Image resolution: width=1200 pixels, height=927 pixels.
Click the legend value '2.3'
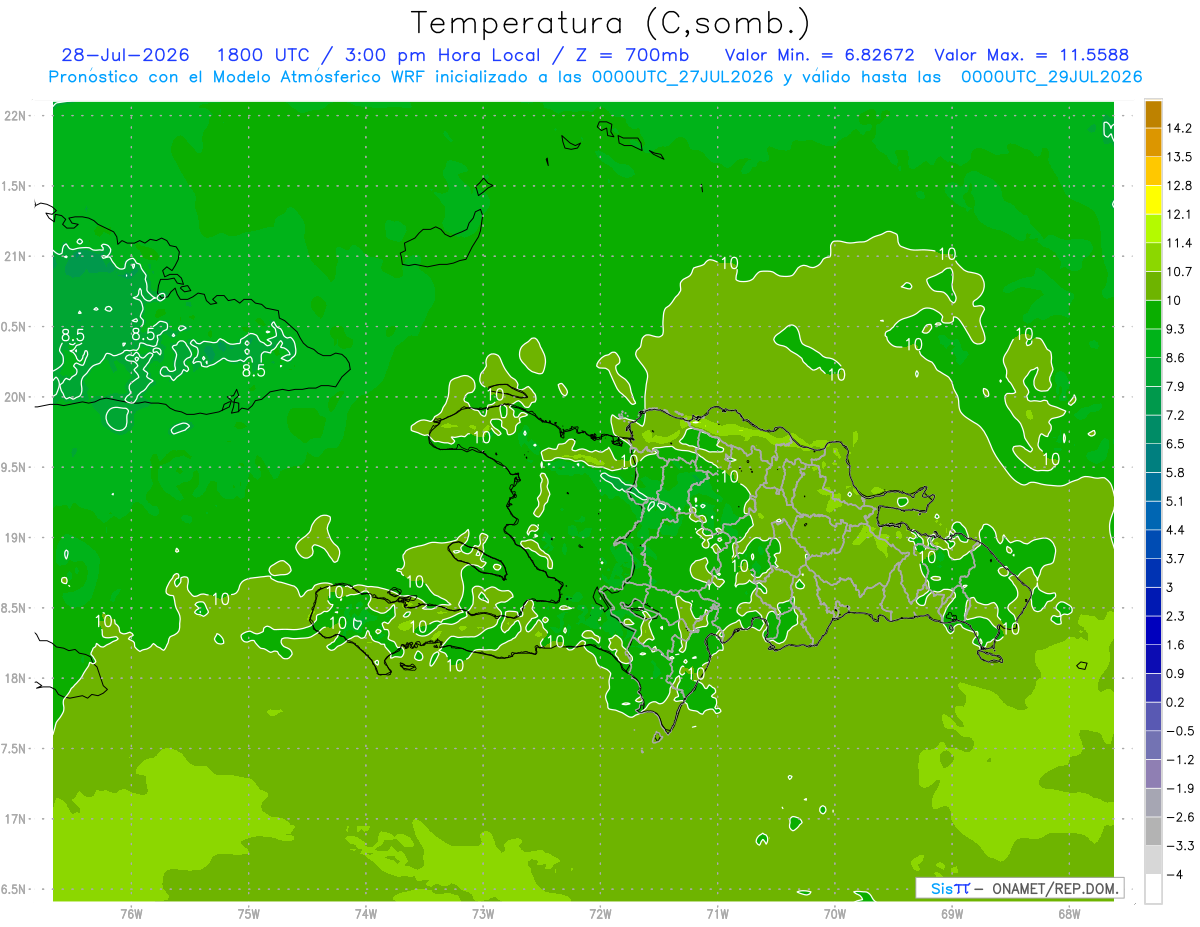coord(1176,616)
